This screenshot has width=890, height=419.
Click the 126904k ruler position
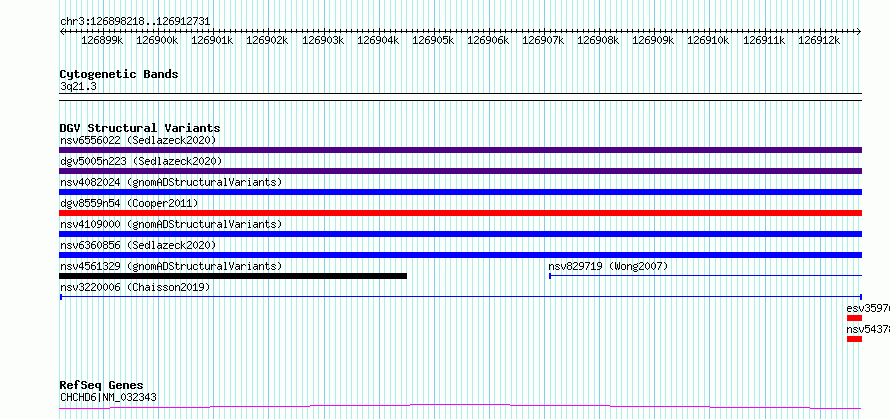pos(378,41)
